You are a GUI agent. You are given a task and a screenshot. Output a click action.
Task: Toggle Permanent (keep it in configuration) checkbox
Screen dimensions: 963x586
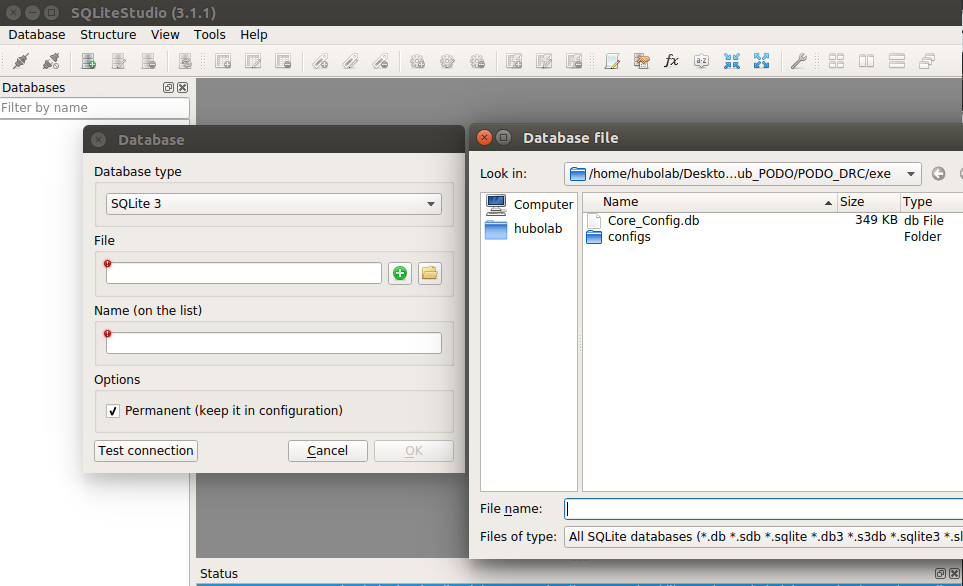(x=113, y=411)
